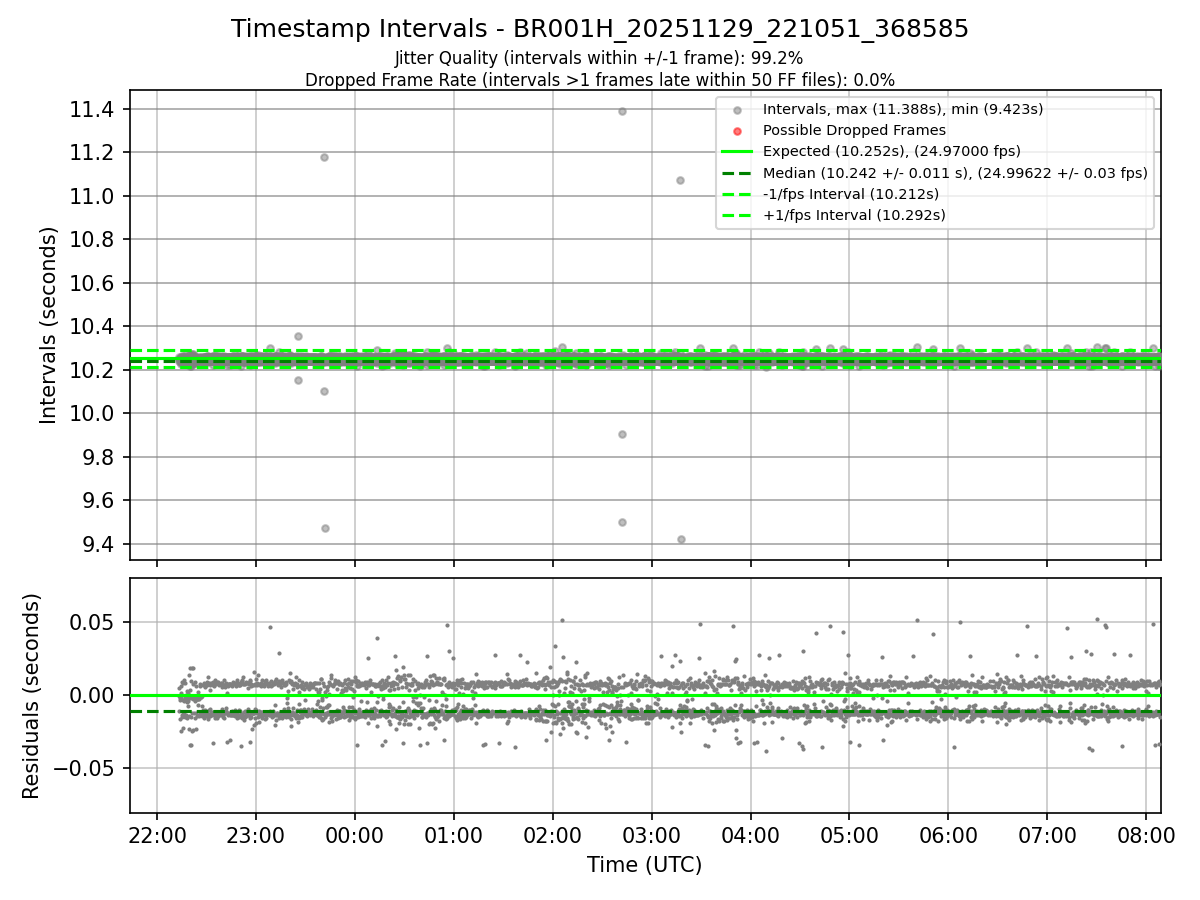The width and height of the screenshot is (1200, 900).
Task: Click legend entry starting 'Median (10.242 +/- 0.011 s)'
Action: click(x=955, y=172)
